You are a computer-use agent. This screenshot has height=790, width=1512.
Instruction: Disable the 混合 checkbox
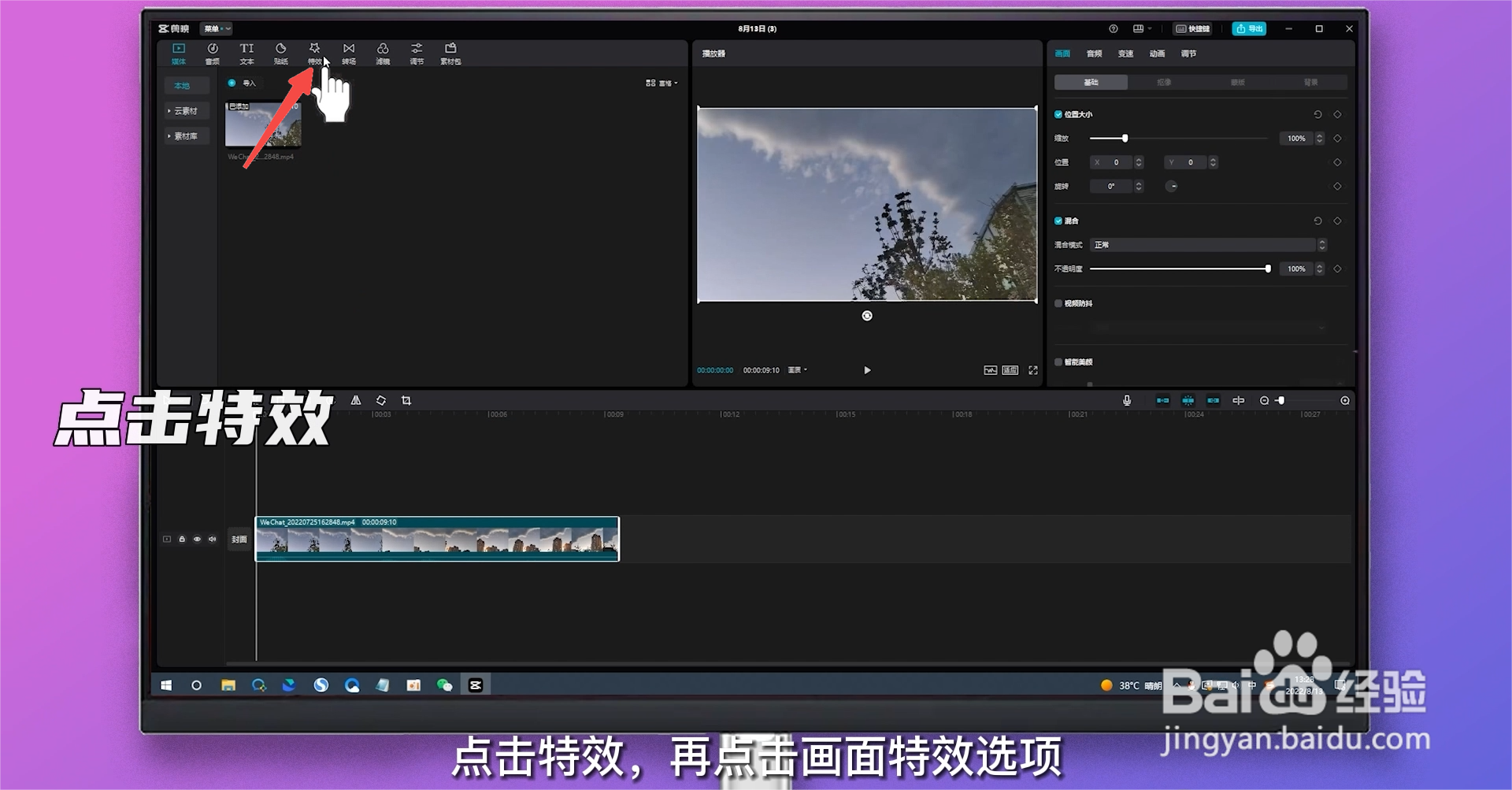pos(1058,221)
